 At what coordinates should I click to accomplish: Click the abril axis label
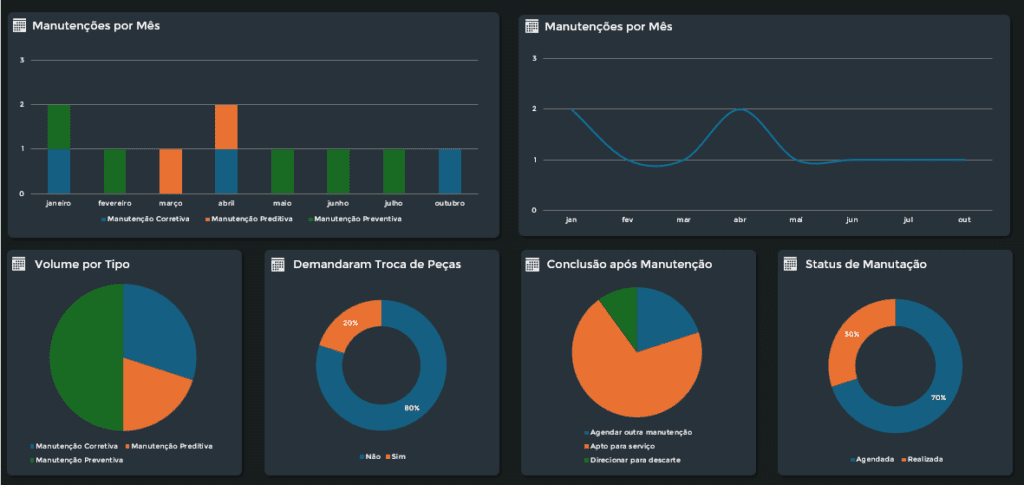(x=227, y=203)
